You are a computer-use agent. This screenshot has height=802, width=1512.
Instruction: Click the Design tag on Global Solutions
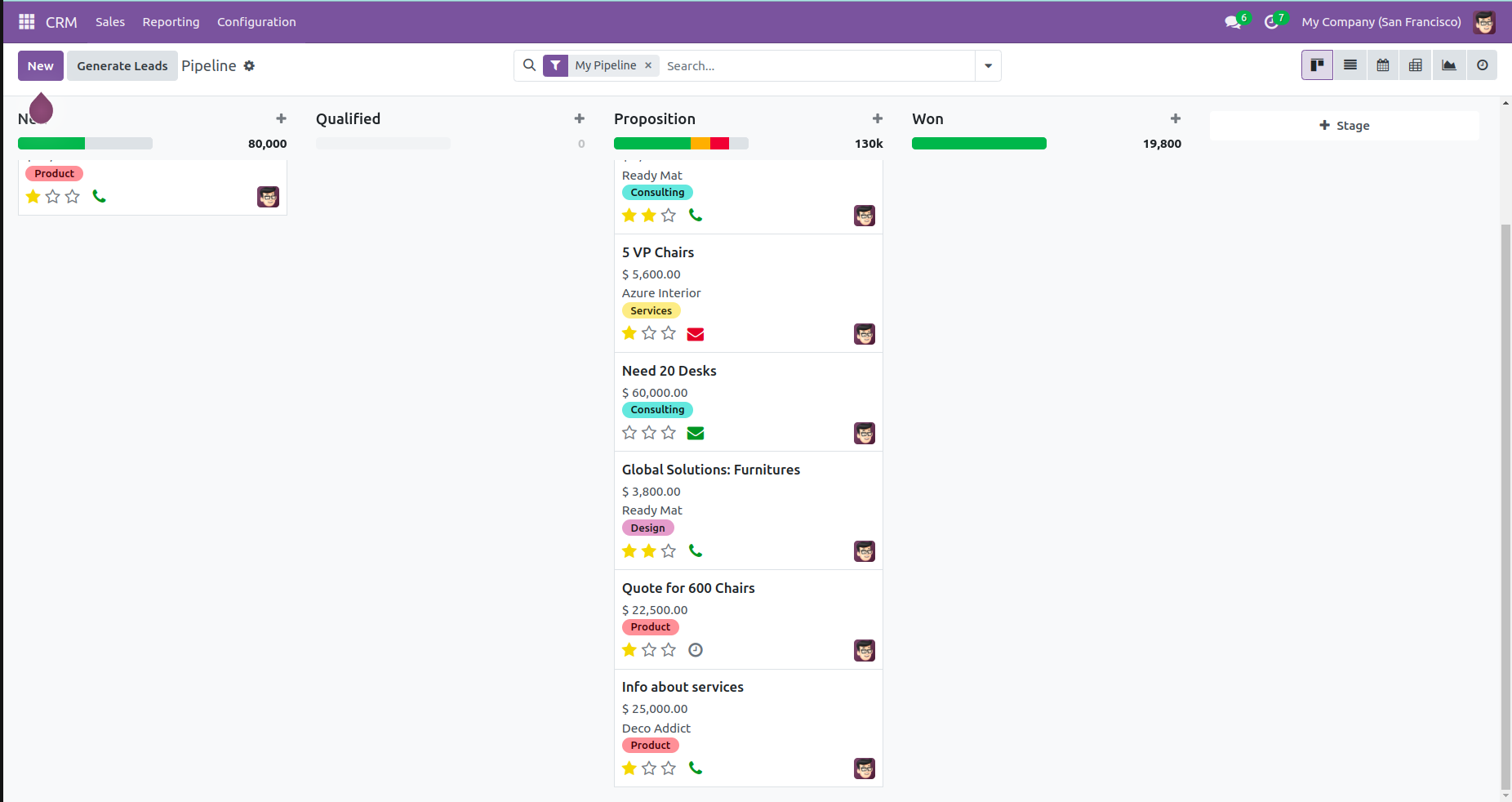pyautogui.click(x=648, y=528)
